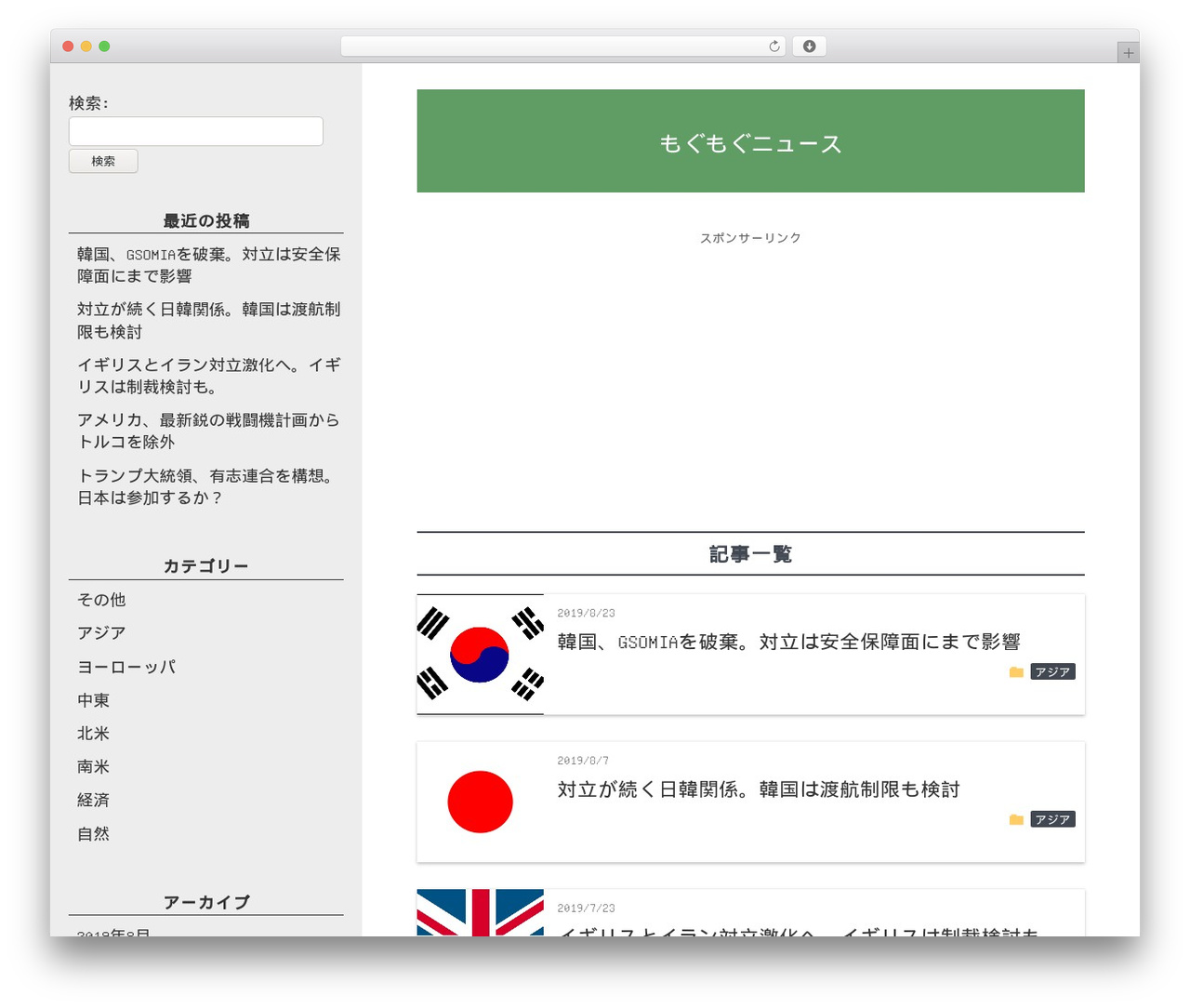This screenshot has height=1008, width=1190.
Task: Click the South Korea flag thumbnail
Action: coord(480,655)
